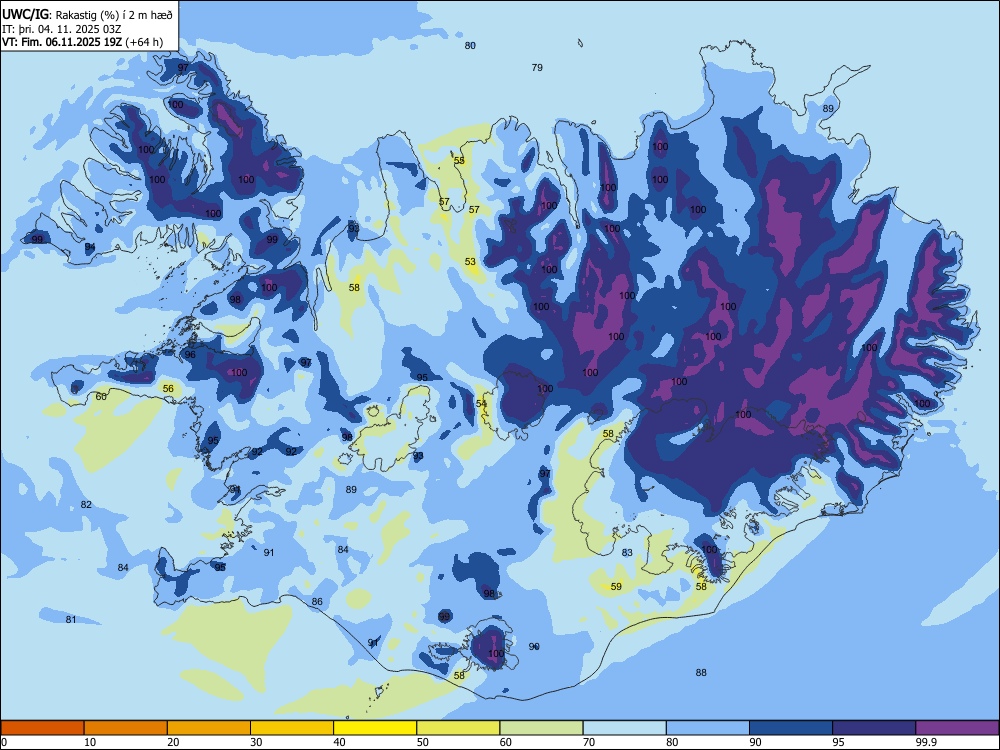The height and width of the screenshot is (750, 1000).
Task: Click the map value '86' on the southwest coast
Action: (x=317, y=601)
